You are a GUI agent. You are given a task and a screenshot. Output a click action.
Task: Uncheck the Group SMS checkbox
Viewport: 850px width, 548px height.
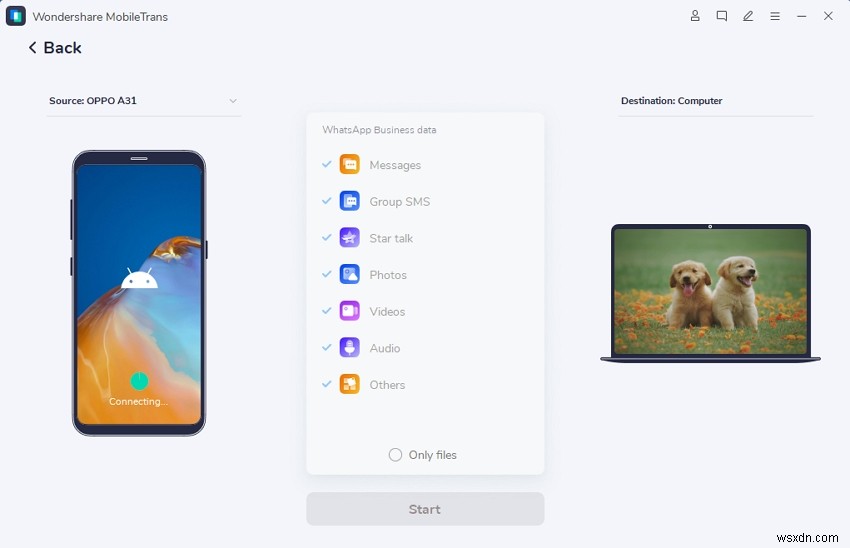(326, 201)
